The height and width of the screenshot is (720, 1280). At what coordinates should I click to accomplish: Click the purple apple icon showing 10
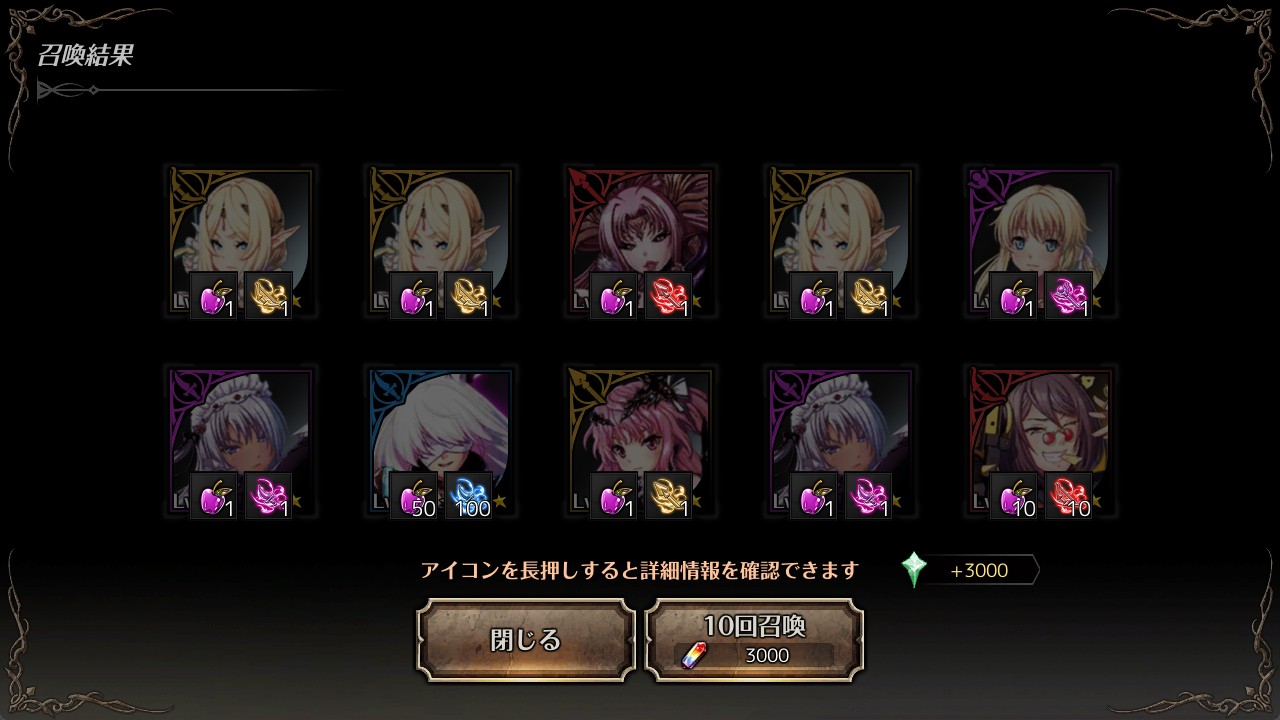[x=1013, y=495]
